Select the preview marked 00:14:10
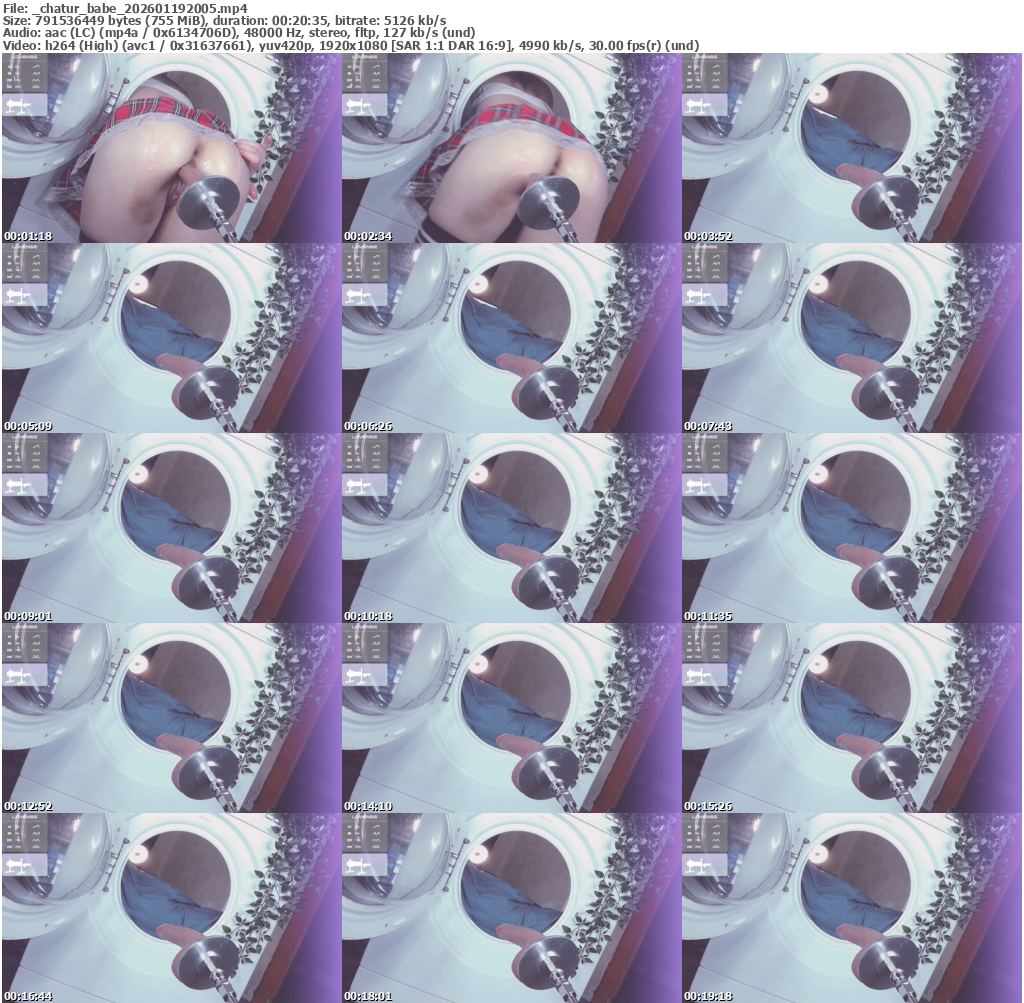1024x1003 pixels. click(x=511, y=718)
